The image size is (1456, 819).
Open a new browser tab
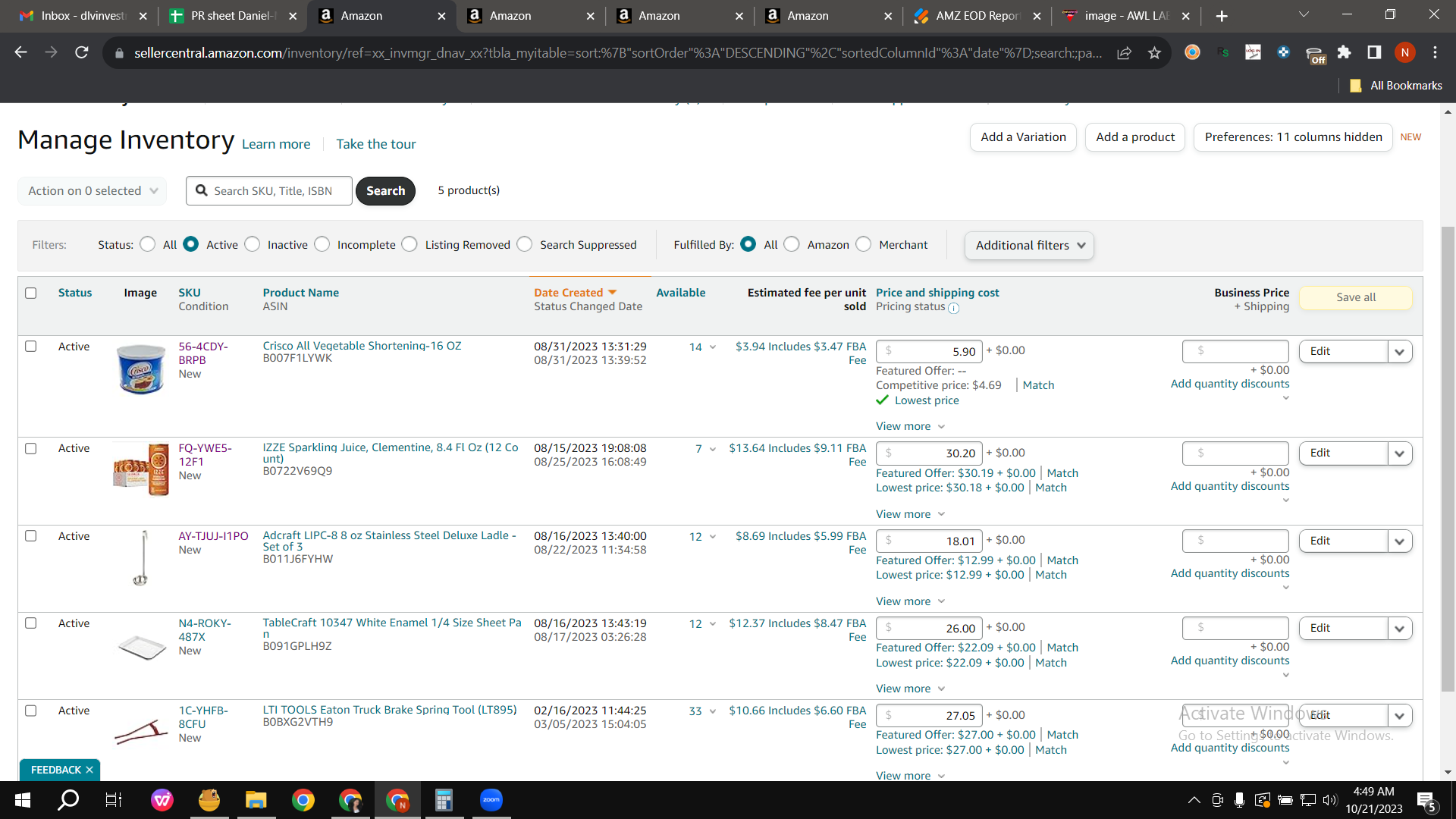click(1221, 16)
